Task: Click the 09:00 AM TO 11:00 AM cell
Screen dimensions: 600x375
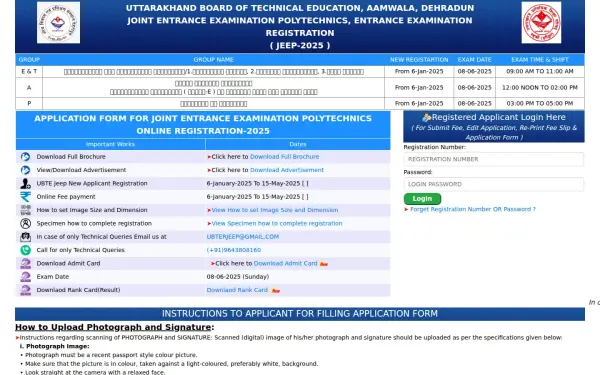Action: point(540,72)
